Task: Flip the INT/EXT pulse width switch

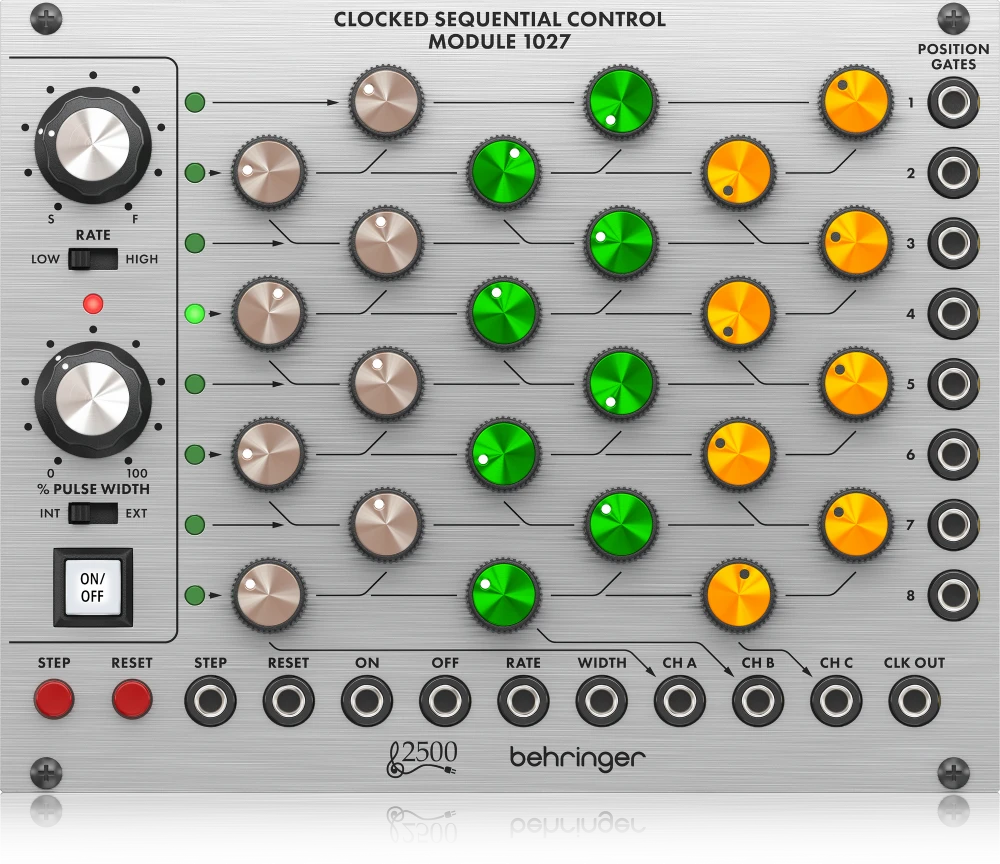Action: (93, 513)
